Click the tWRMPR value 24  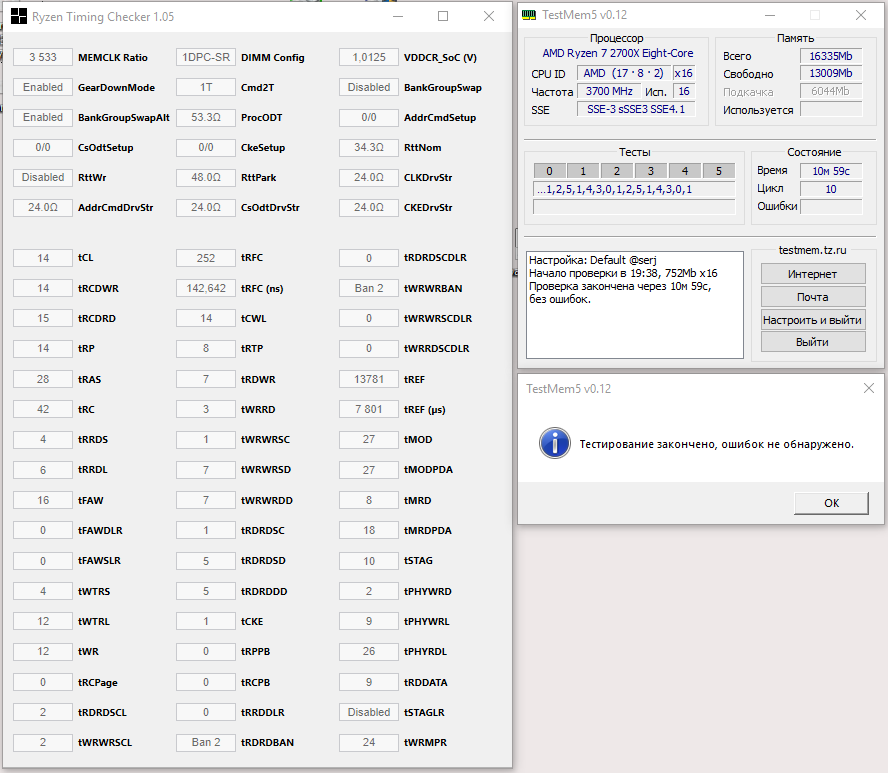tap(369, 742)
